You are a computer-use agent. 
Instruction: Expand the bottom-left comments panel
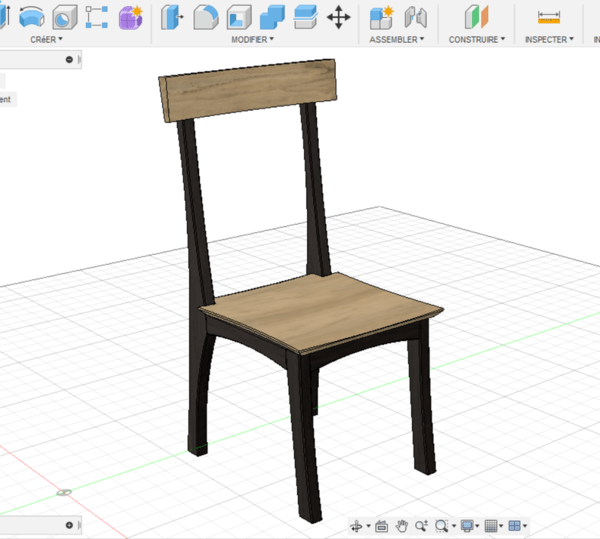pos(69,524)
